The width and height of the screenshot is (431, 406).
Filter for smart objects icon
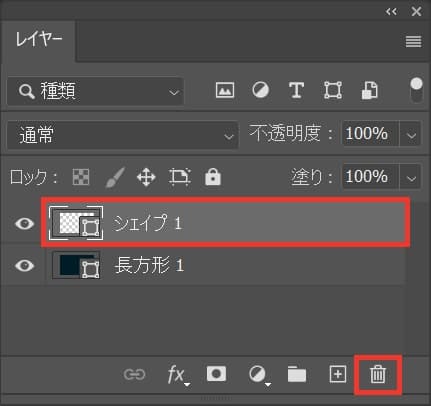(x=370, y=90)
